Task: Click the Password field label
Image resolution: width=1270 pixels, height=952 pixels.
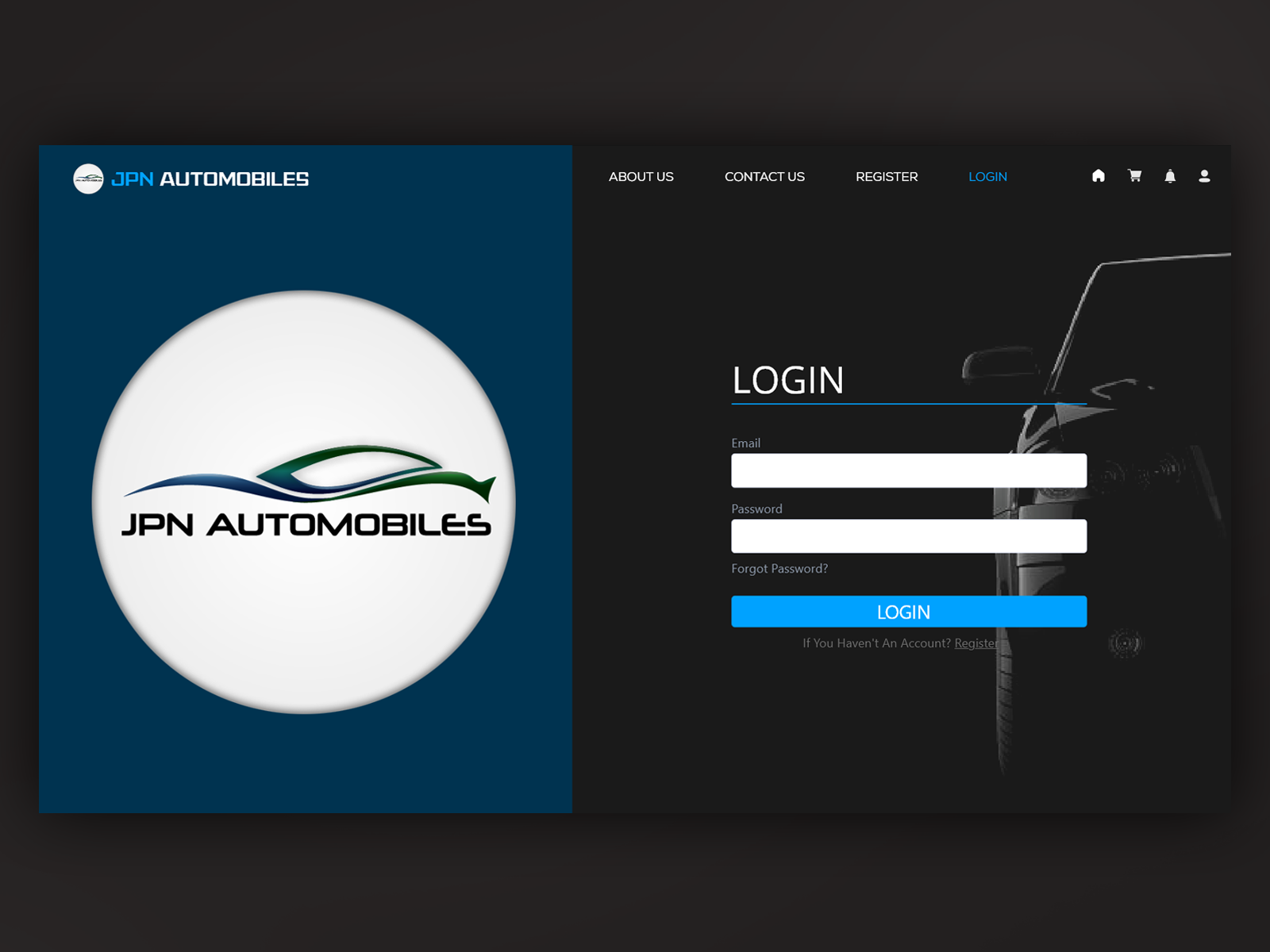Action: point(756,509)
